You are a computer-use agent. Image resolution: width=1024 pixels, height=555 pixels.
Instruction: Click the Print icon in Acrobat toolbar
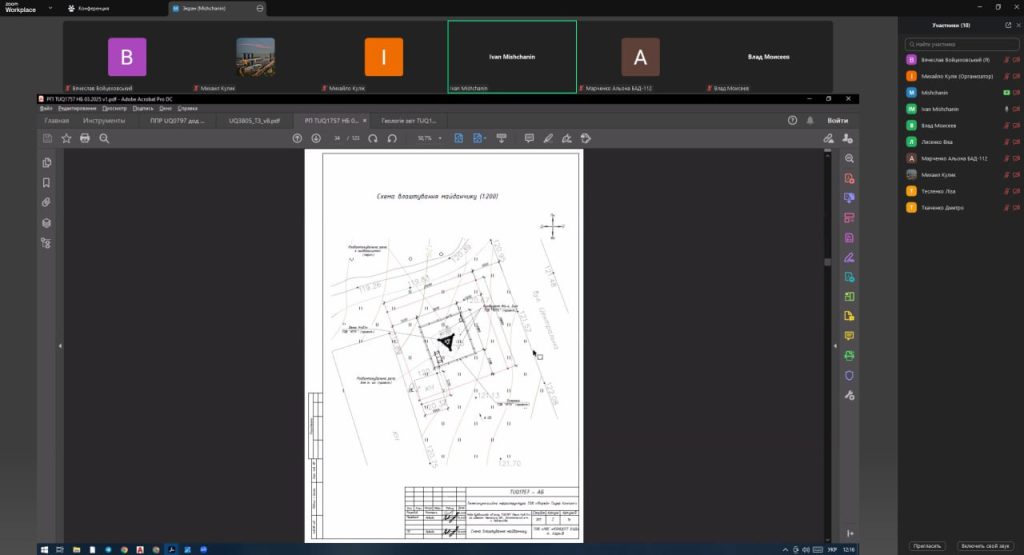click(x=85, y=138)
